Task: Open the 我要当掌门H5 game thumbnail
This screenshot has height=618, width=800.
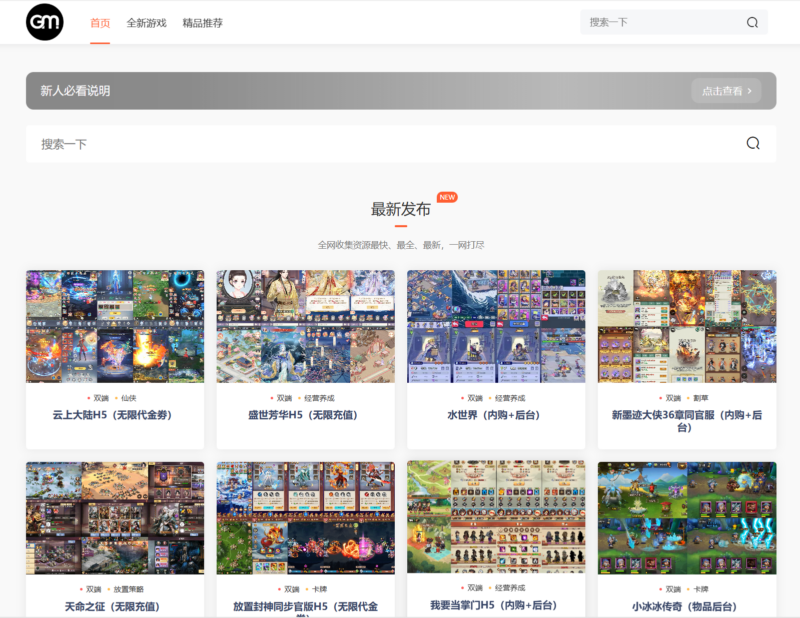Action: click(496, 517)
